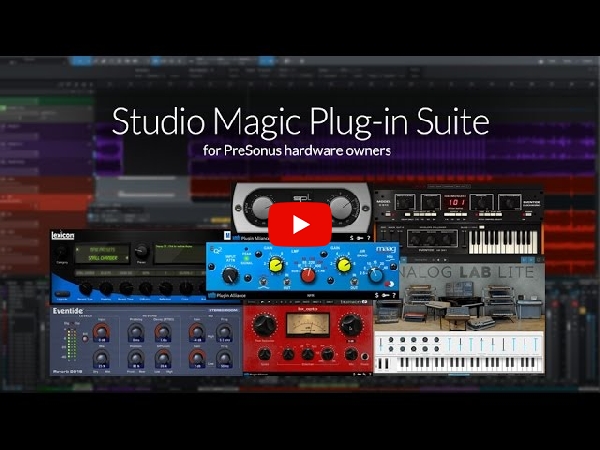The image size is (600, 450).
Task: Click the large right knob on red bx_opto compressor
Action: pyautogui.click(x=351, y=325)
